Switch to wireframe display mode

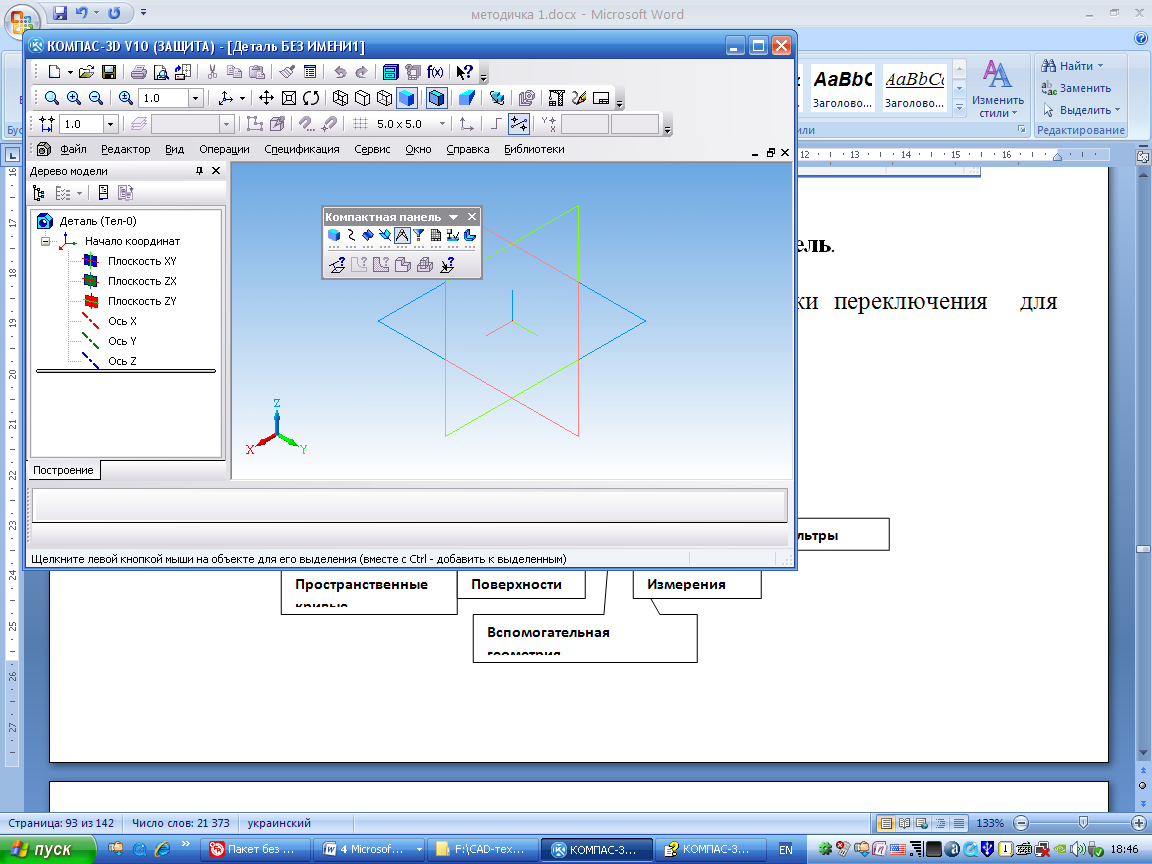(x=339, y=98)
